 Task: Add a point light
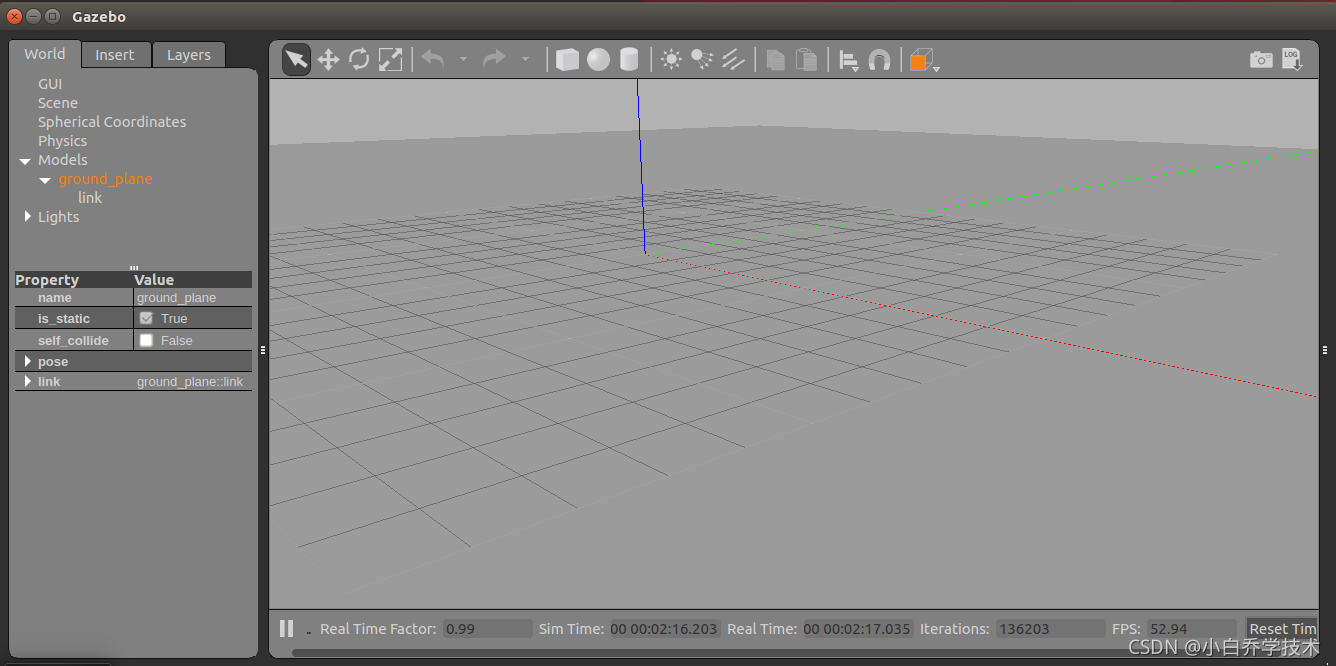click(671, 60)
